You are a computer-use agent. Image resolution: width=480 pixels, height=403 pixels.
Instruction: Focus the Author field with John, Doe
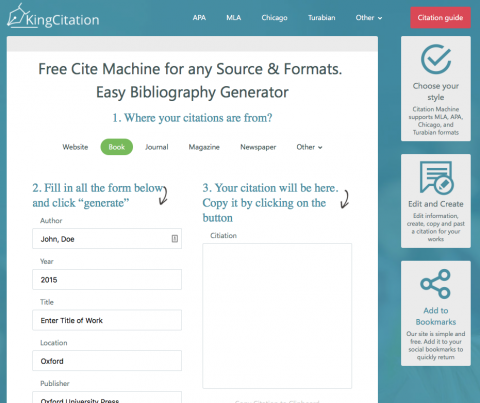[x=107, y=239]
